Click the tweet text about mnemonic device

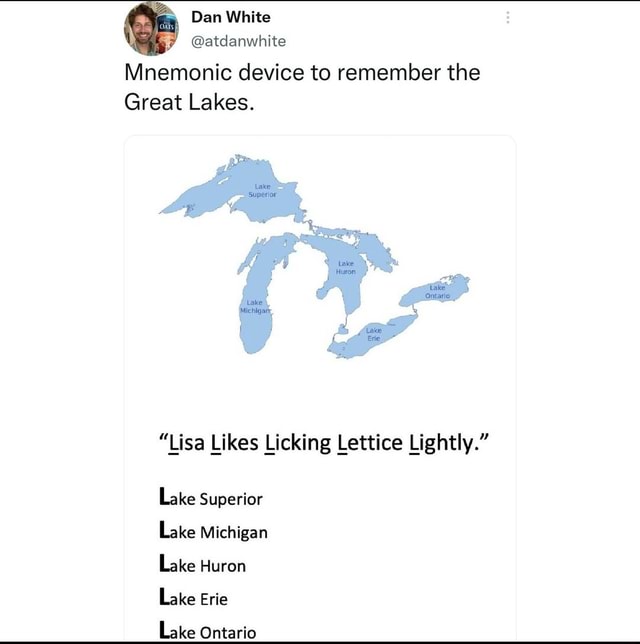302,87
